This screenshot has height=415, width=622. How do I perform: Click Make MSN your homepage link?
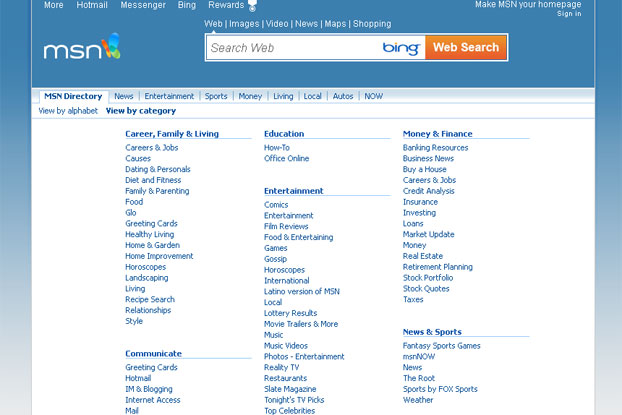point(528,4)
